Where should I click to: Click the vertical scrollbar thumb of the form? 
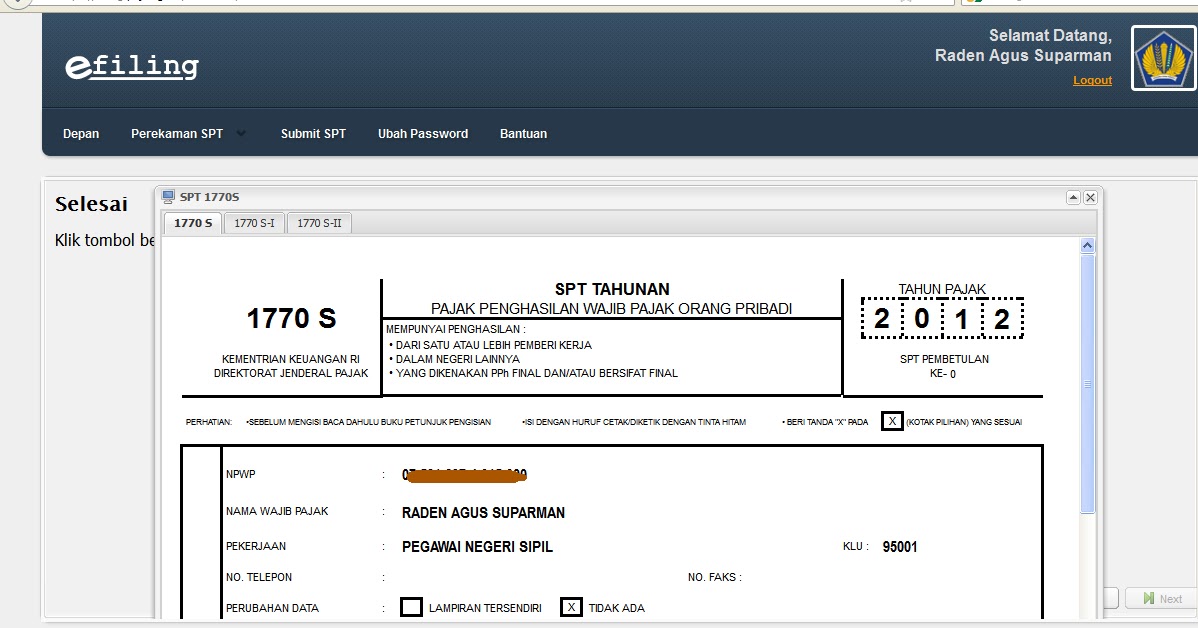click(1088, 384)
